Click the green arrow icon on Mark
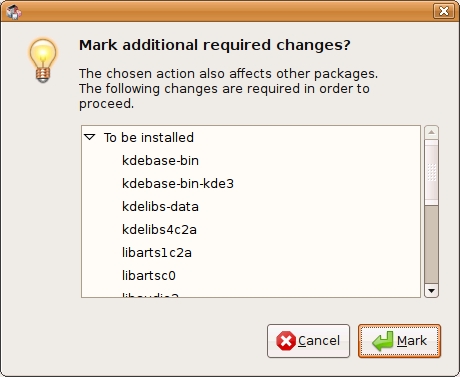Image resolution: width=460 pixels, height=377 pixels. pyautogui.click(x=383, y=341)
